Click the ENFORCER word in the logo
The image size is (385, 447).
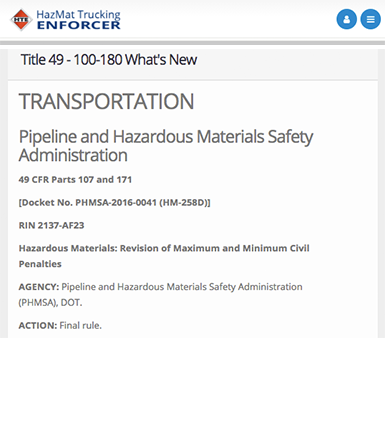[x=79, y=25]
